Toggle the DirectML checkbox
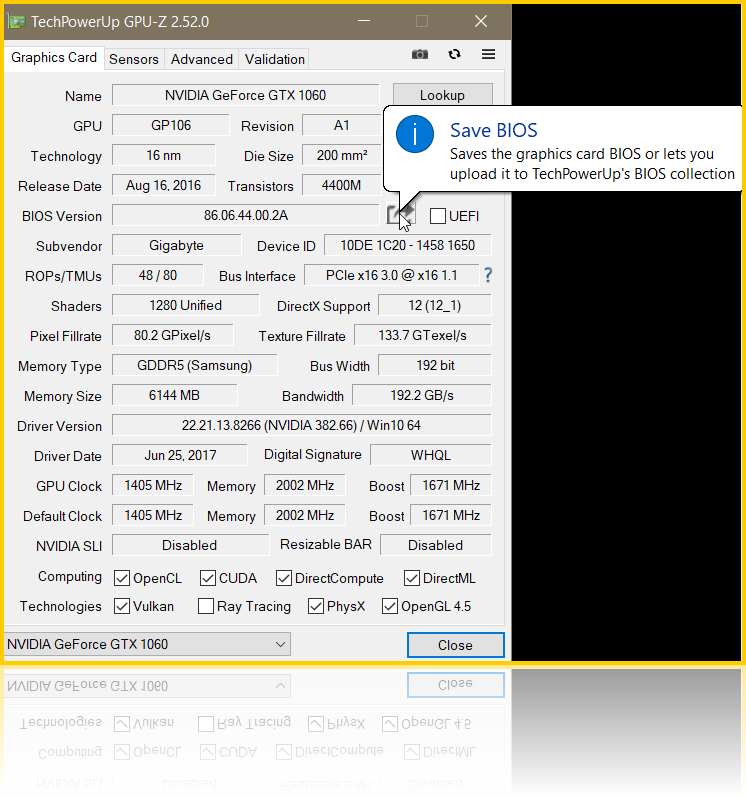 [x=412, y=578]
